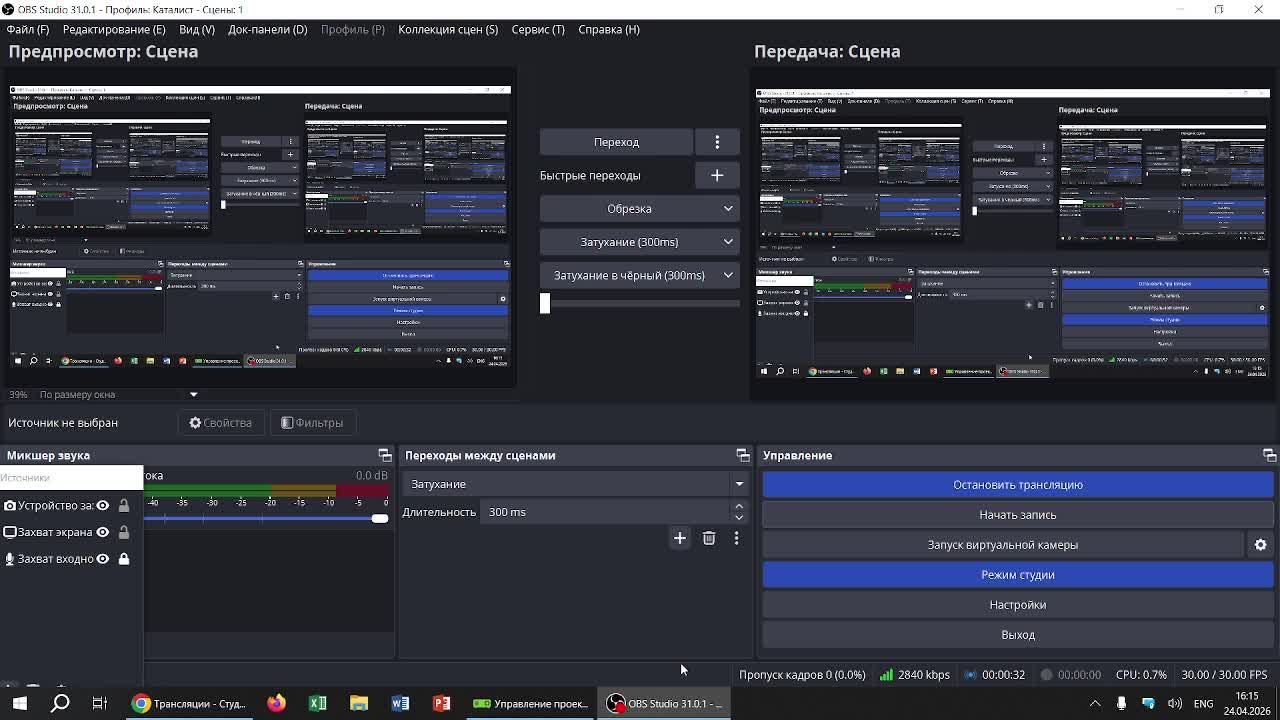Click the Выход button
The image size is (1280, 720).
(x=1018, y=635)
